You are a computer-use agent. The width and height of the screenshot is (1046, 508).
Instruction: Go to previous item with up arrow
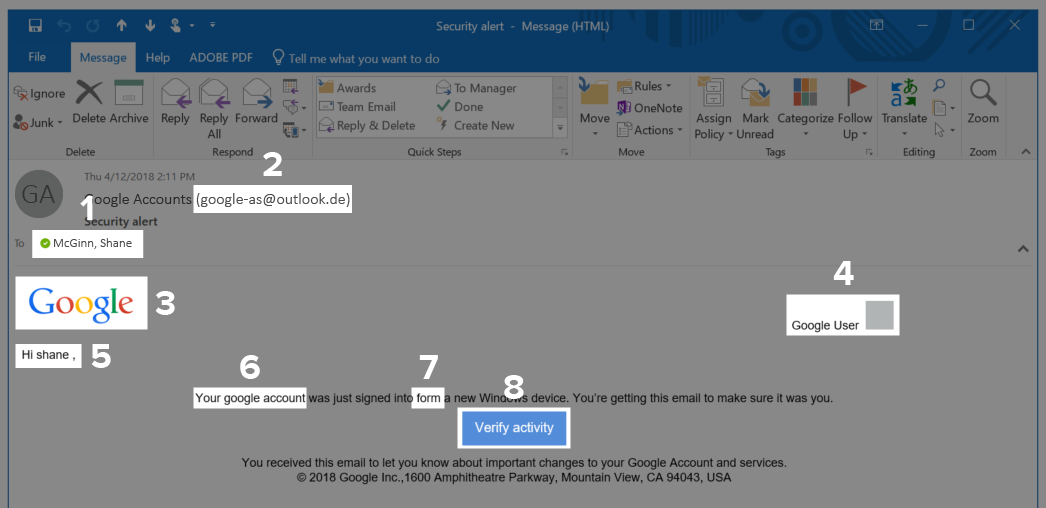point(121,26)
